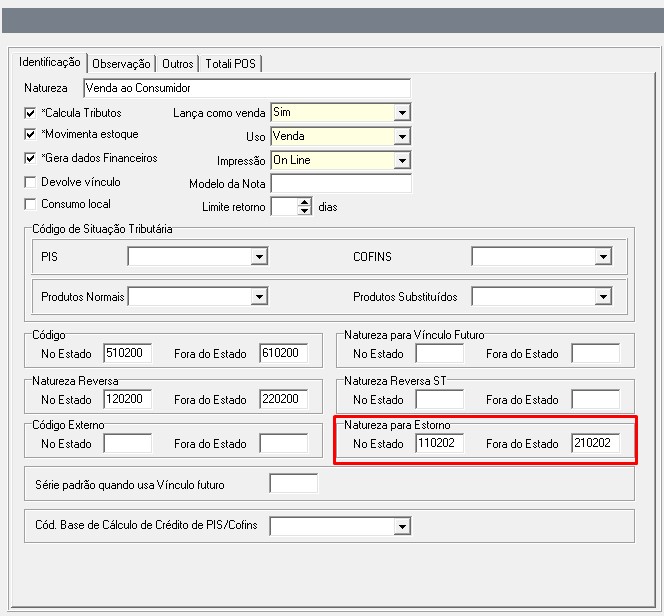Uncheck the Calcula Tributos checkbox
Screen dimensions: 664x616
pos(30,113)
